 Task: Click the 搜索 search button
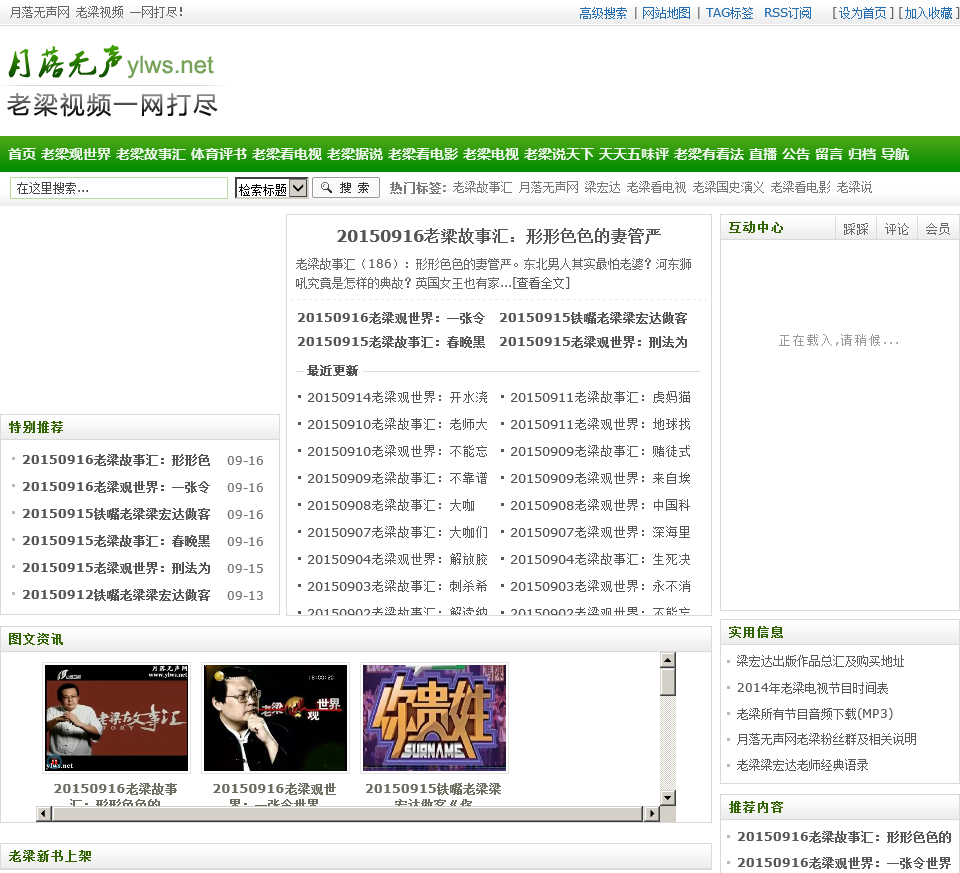pos(346,187)
